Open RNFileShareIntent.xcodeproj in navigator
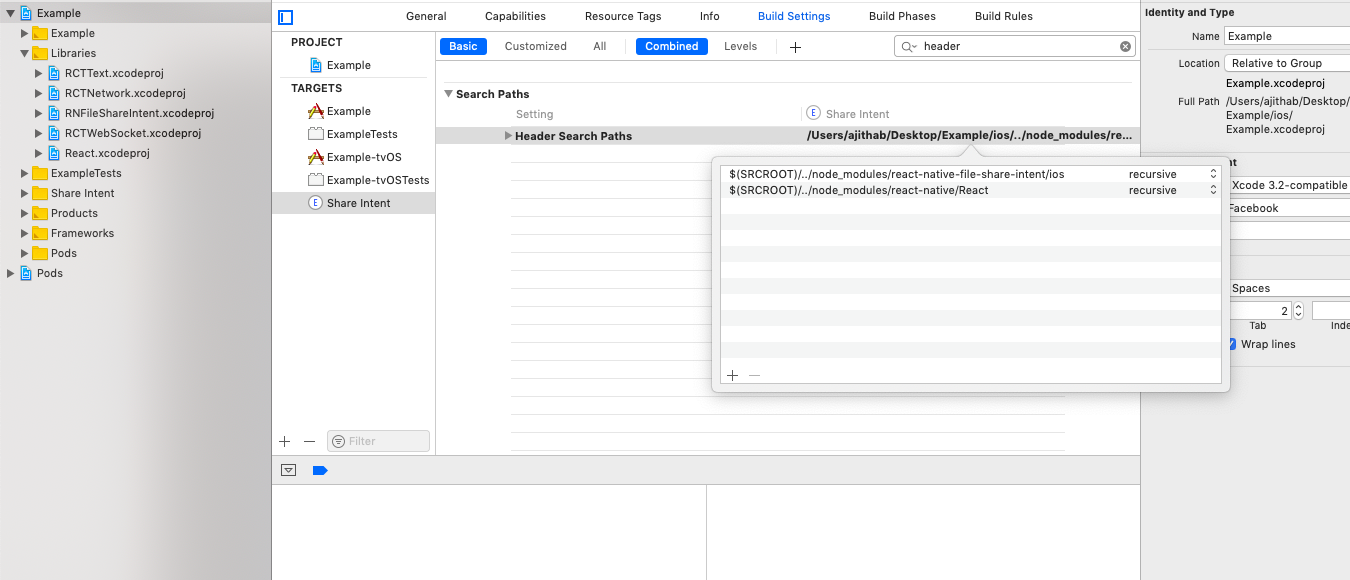The height and width of the screenshot is (580, 1350). (139, 113)
